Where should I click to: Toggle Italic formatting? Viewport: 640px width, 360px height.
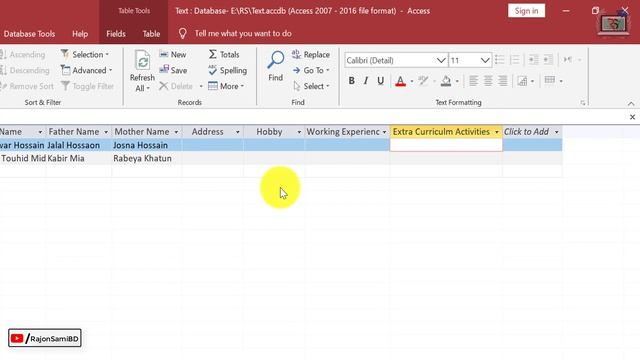tap(366, 81)
